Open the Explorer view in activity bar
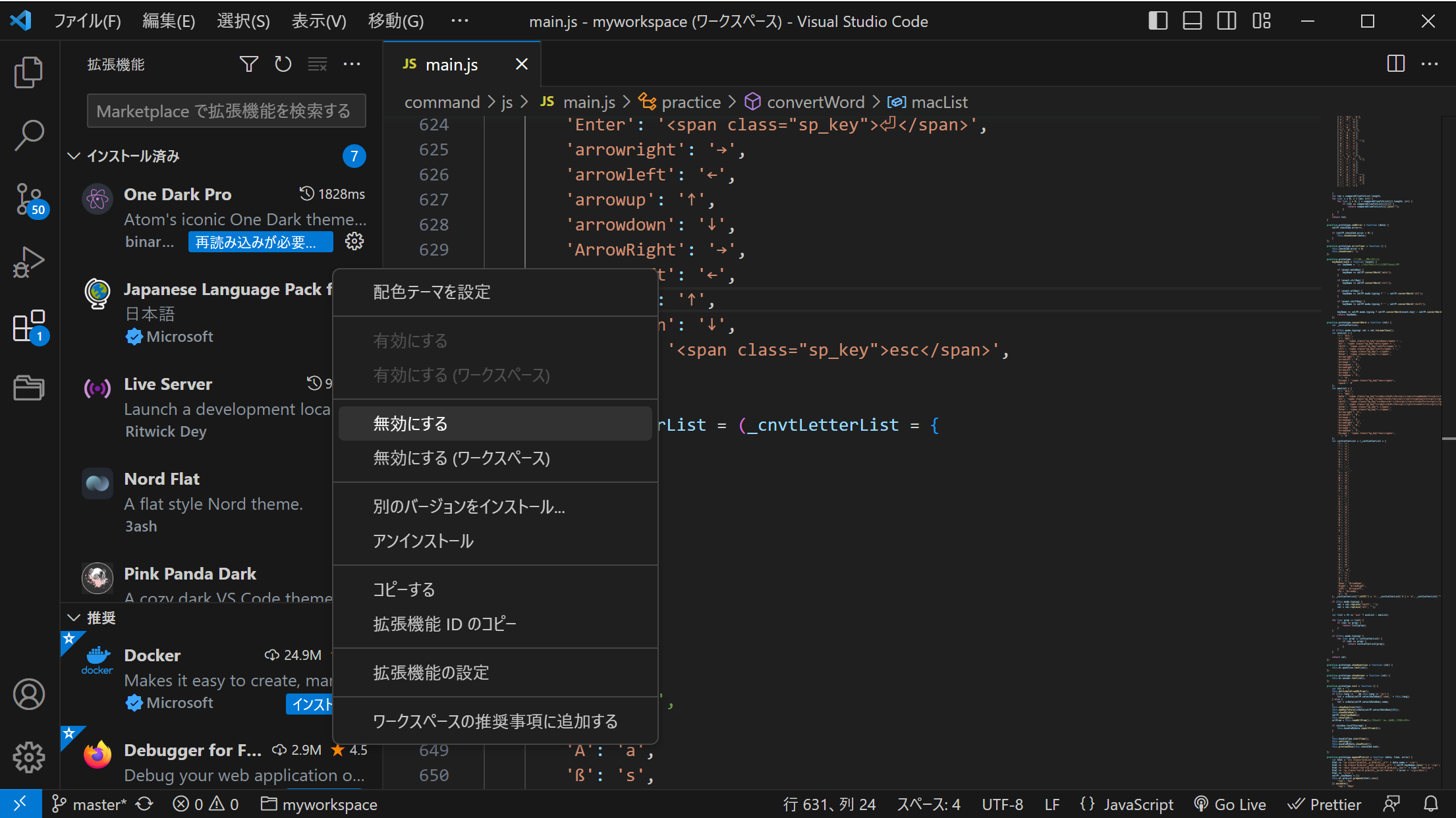The width and height of the screenshot is (1456, 818). (x=29, y=72)
